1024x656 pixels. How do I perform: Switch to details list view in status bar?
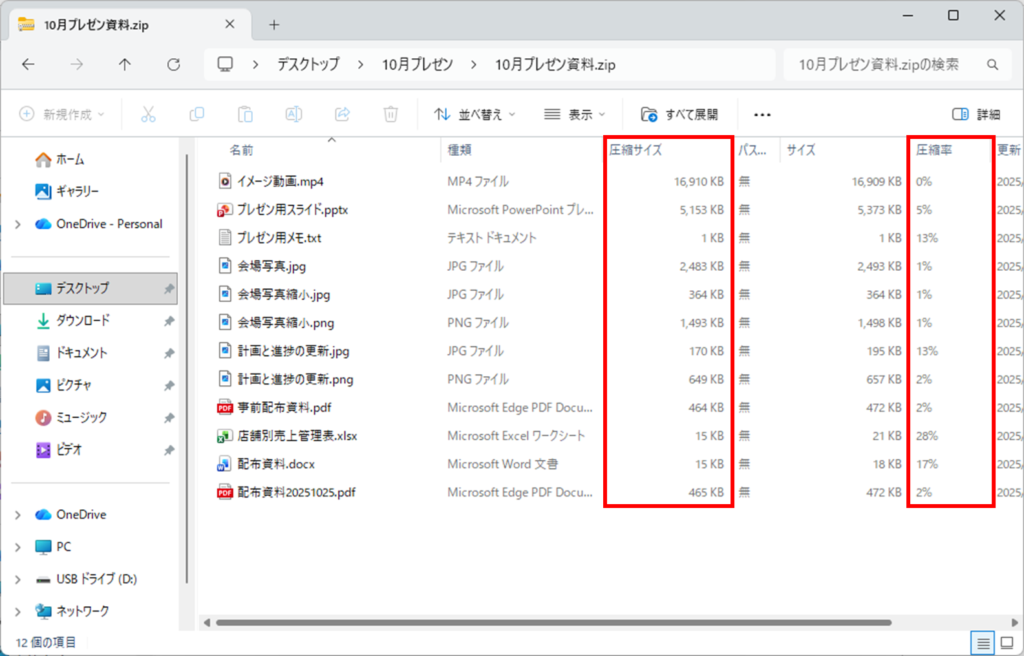point(983,642)
